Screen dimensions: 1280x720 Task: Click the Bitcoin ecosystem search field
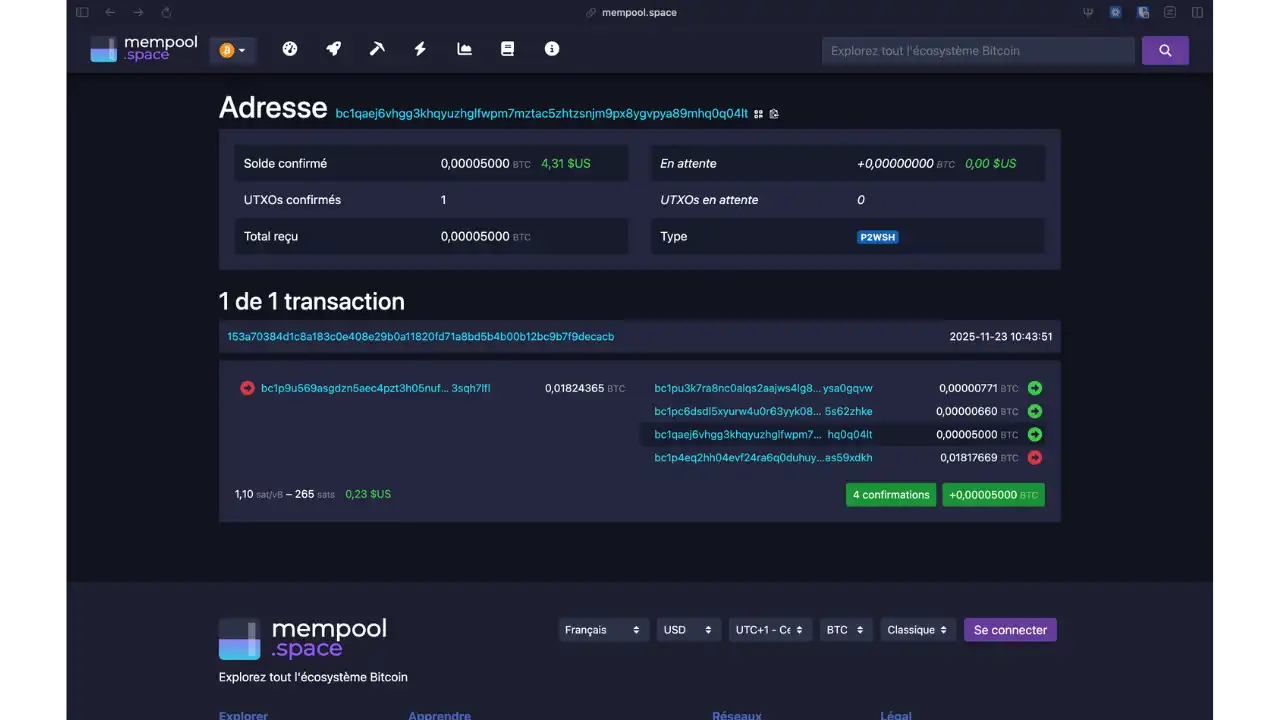pyautogui.click(x=978, y=50)
